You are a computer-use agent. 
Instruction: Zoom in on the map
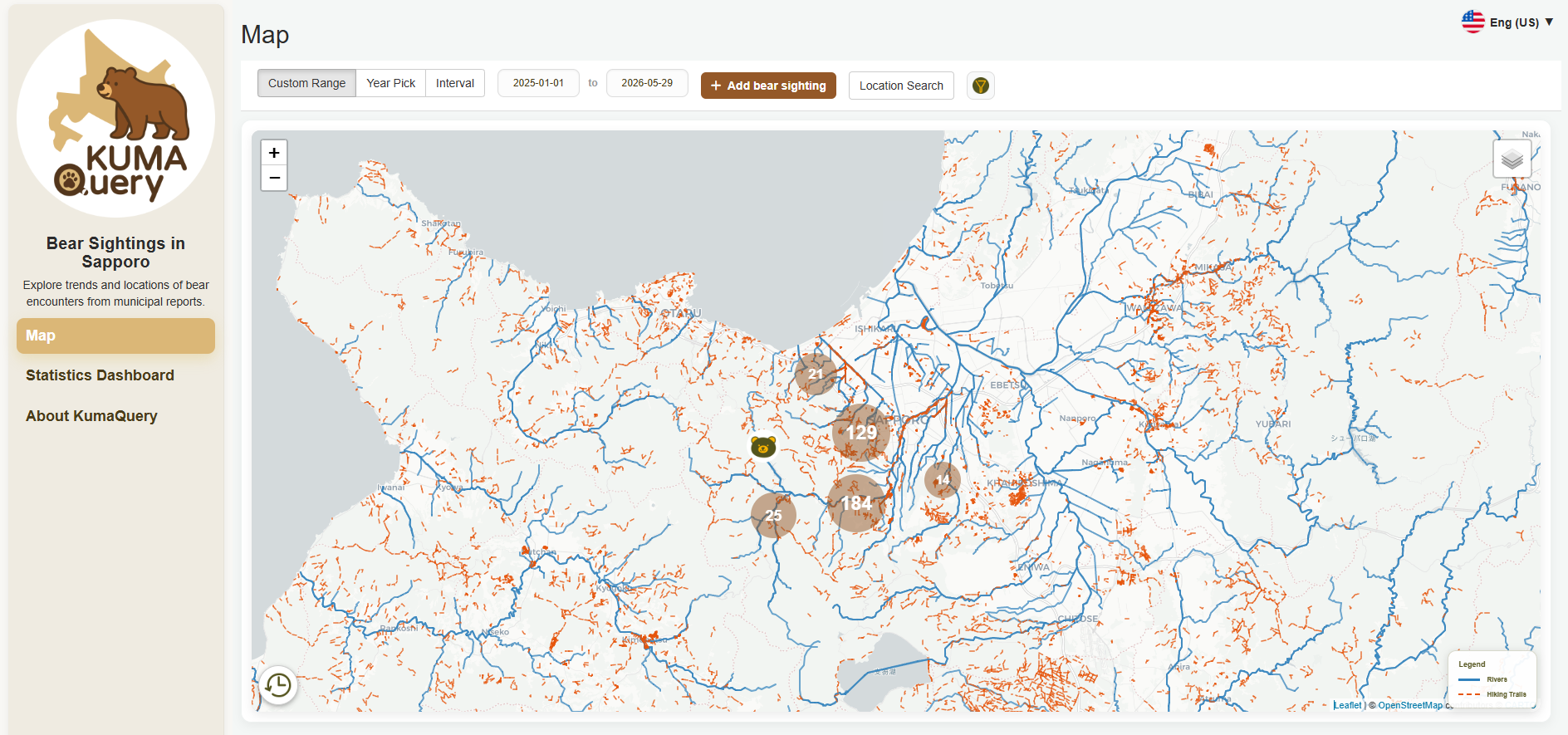pos(274,153)
